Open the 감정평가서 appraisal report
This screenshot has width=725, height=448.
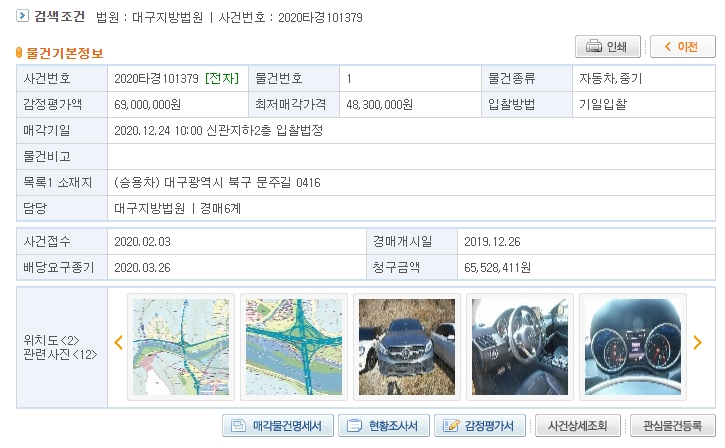point(480,425)
